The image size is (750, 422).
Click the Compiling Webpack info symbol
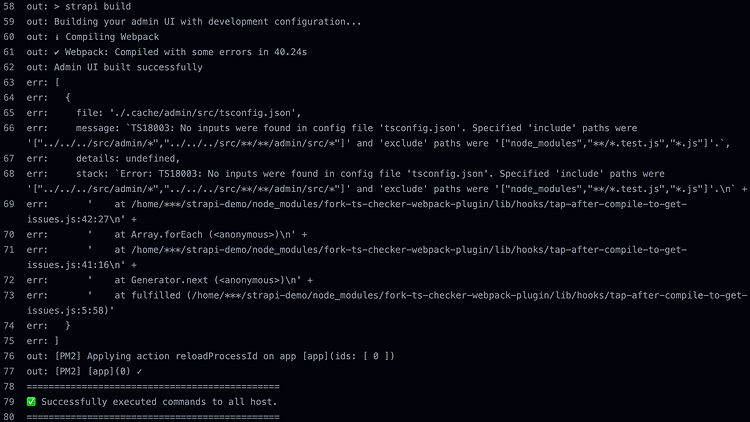pos(56,37)
